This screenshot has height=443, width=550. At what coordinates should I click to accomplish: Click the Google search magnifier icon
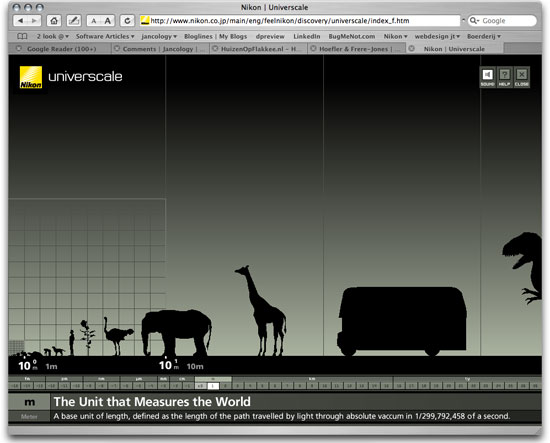[x=474, y=21]
